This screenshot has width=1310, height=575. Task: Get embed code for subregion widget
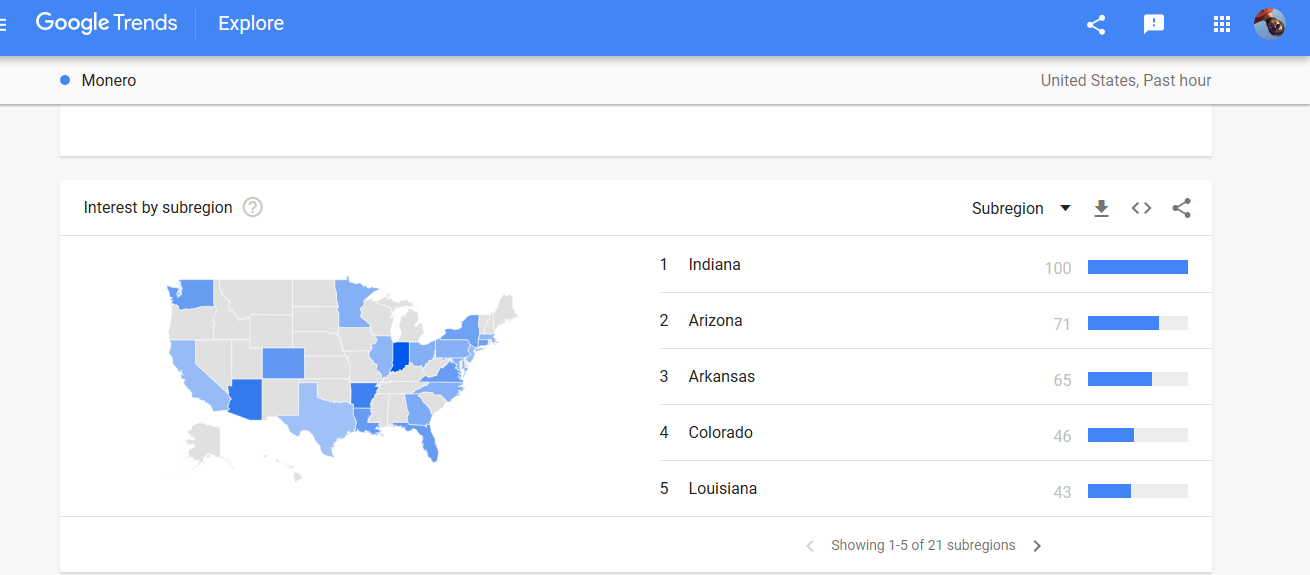[1141, 208]
